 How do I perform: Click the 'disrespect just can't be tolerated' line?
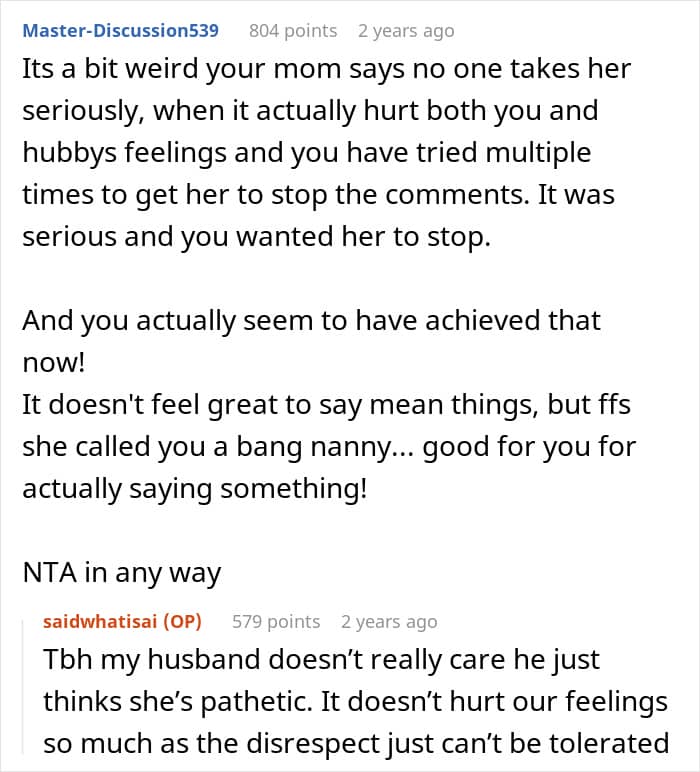click(355, 743)
